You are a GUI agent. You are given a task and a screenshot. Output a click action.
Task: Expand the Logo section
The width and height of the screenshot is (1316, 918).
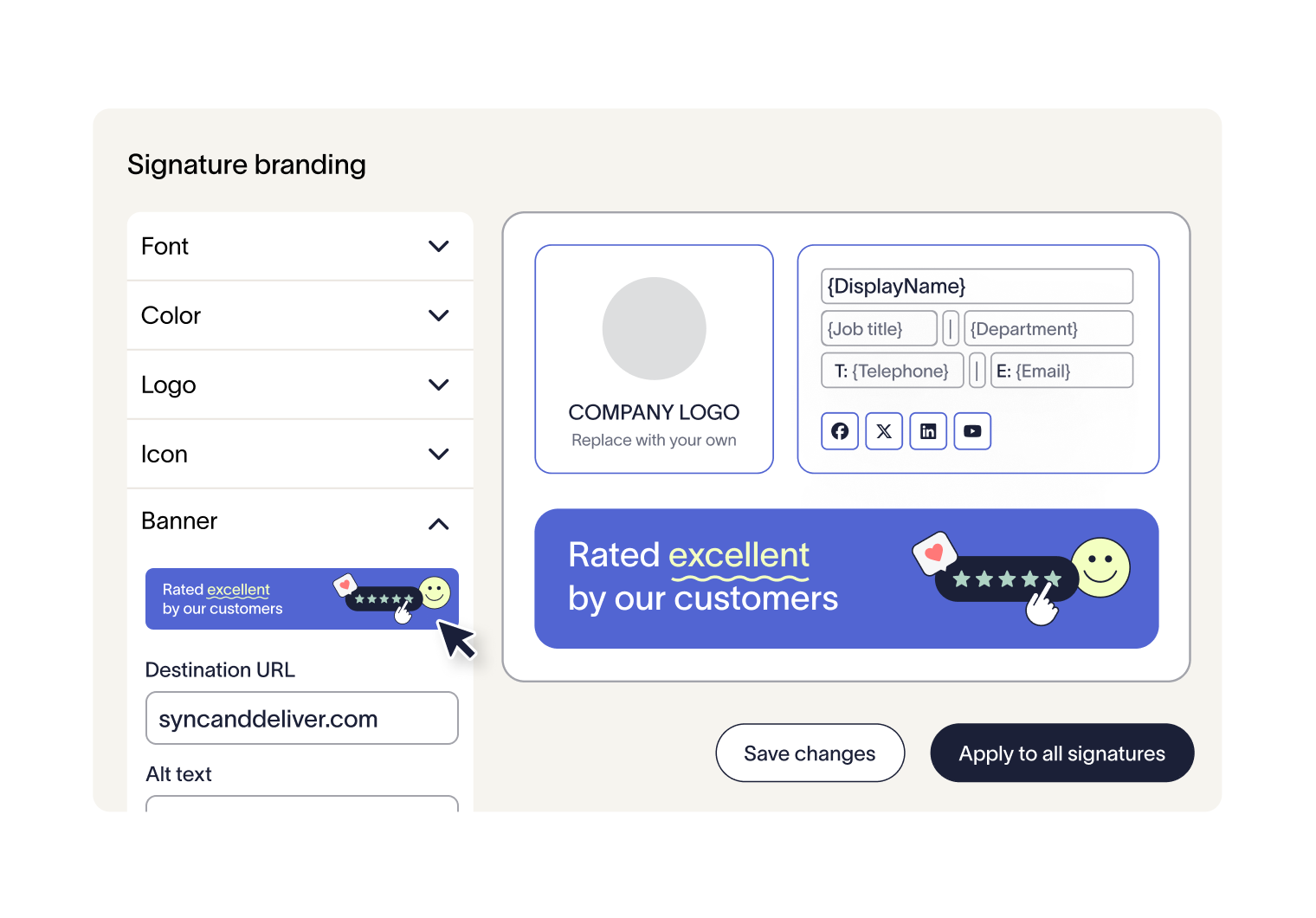pos(439,385)
